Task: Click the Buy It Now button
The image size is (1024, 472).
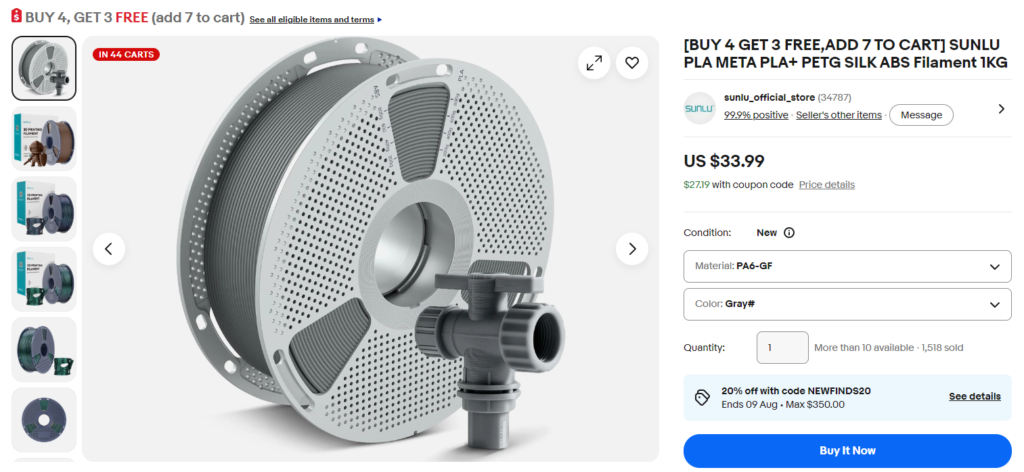Action: click(847, 450)
